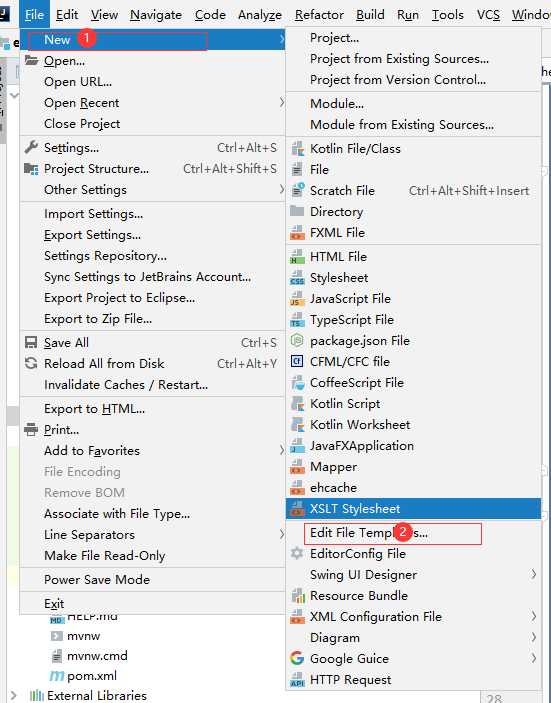The width and height of the screenshot is (551, 703).
Task: Click the Google Guice icon
Action: [x=297, y=658]
